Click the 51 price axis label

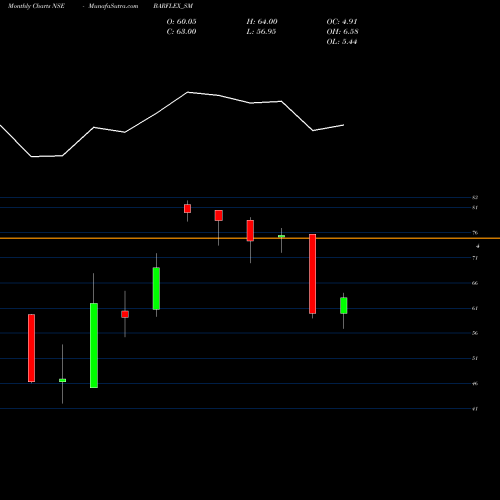pos(475,358)
